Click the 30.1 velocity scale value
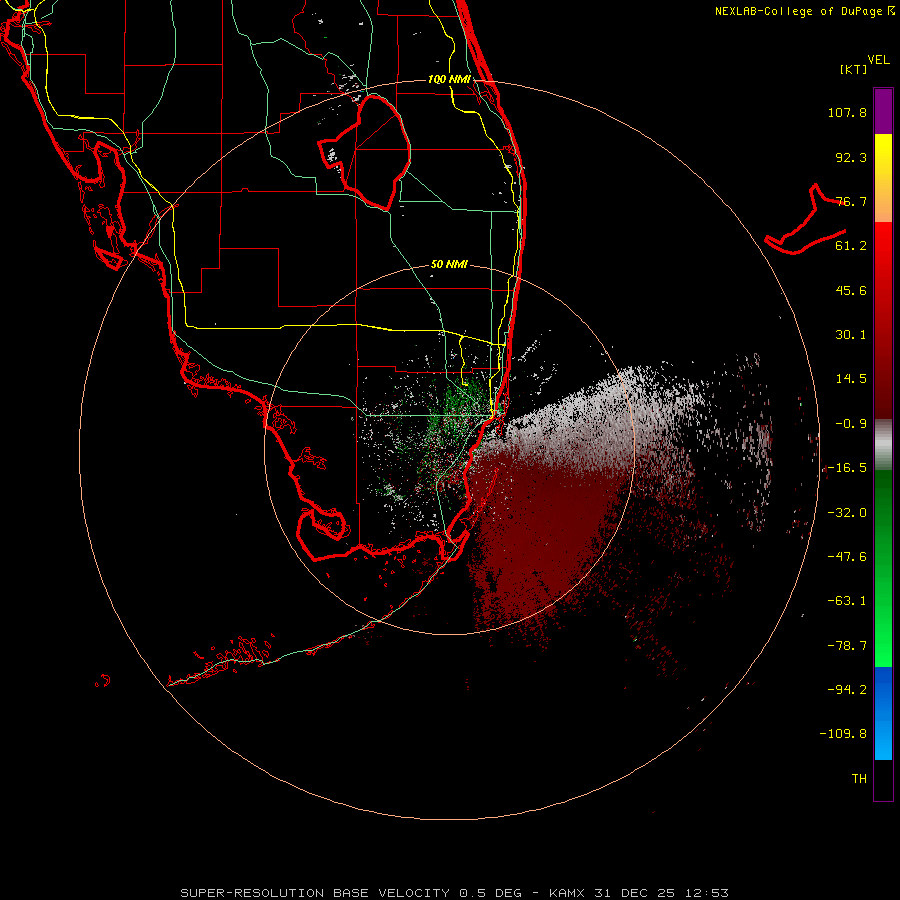Viewport: 900px width, 900px height. click(x=851, y=335)
